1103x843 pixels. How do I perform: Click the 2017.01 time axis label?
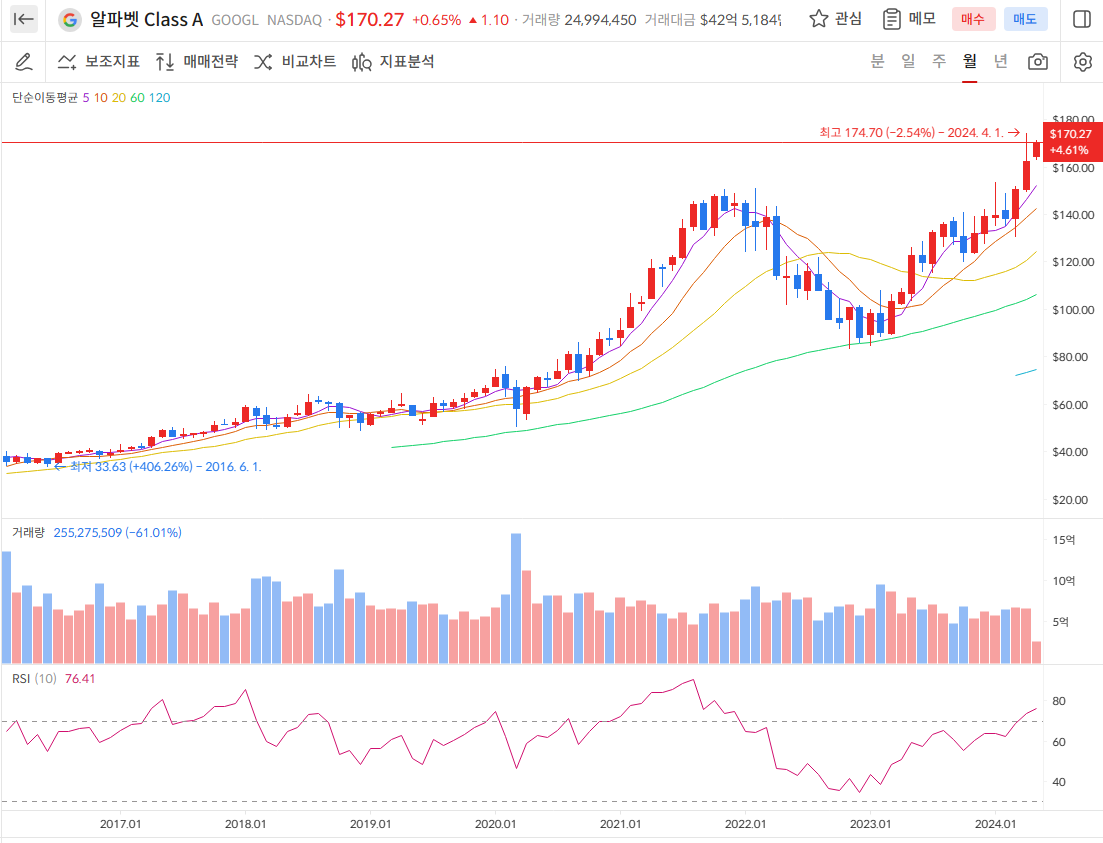tap(120, 823)
